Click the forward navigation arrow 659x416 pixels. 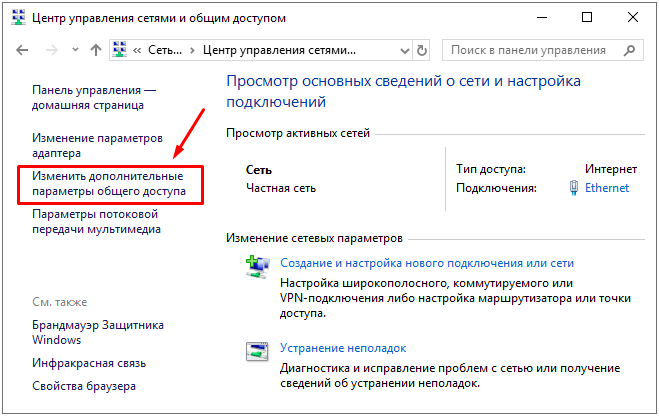point(52,50)
